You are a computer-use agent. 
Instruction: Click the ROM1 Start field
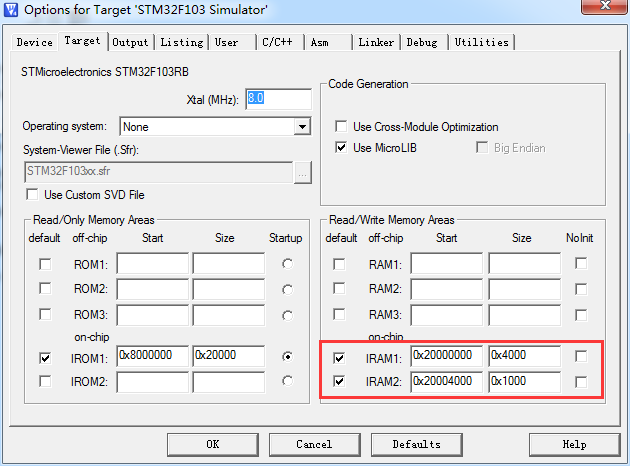[153, 264]
